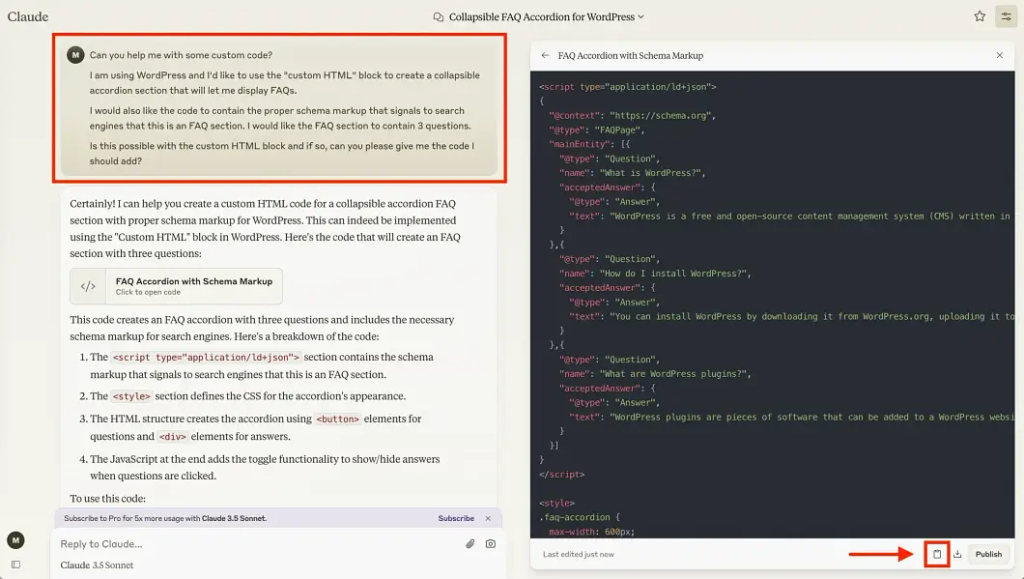Open chat controls settings icon
The image size is (1024, 579).
(1006, 16)
